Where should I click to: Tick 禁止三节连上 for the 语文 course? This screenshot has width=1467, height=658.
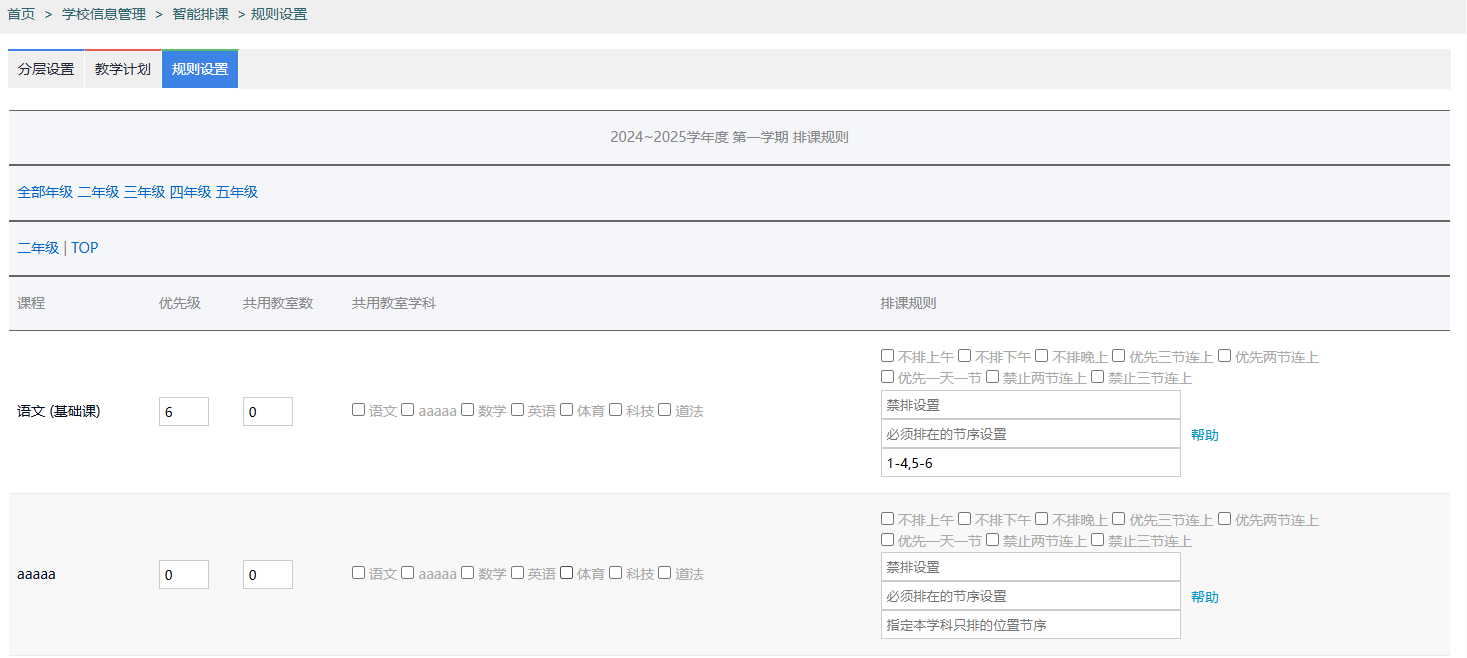click(x=1098, y=377)
